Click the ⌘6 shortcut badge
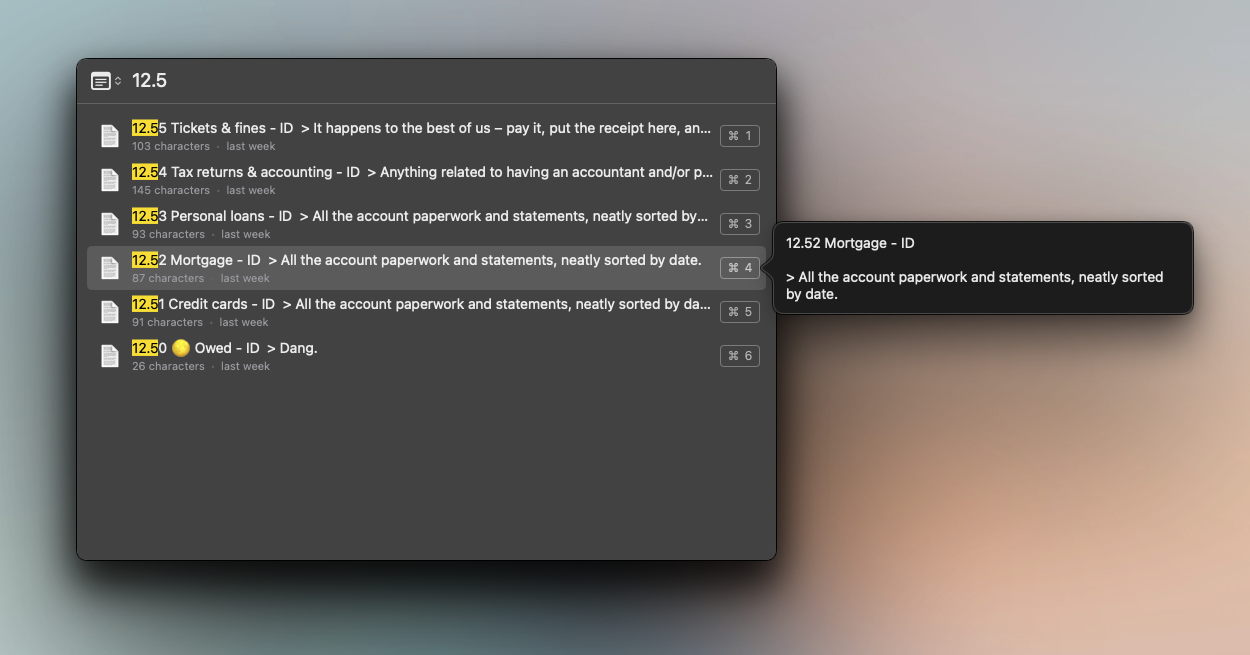1250x655 pixels. tap(739, 356)
